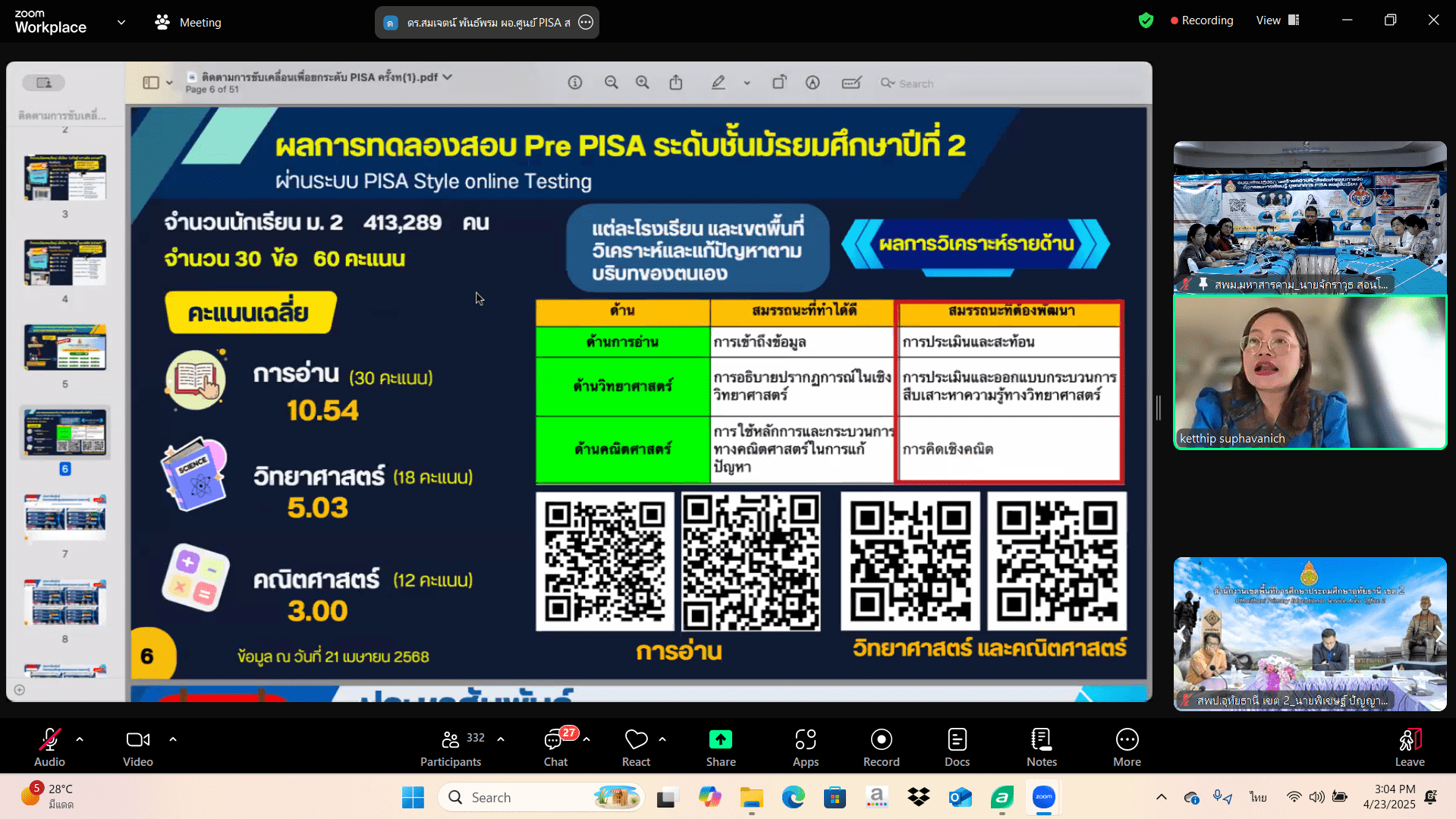Click the taskbar Search box

pos(541,797)
